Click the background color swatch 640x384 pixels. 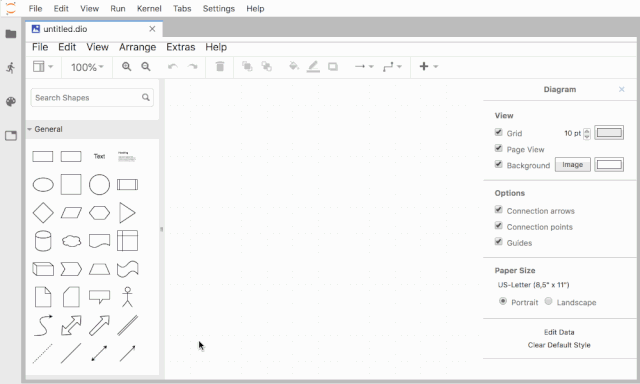[x=609, y=164]
